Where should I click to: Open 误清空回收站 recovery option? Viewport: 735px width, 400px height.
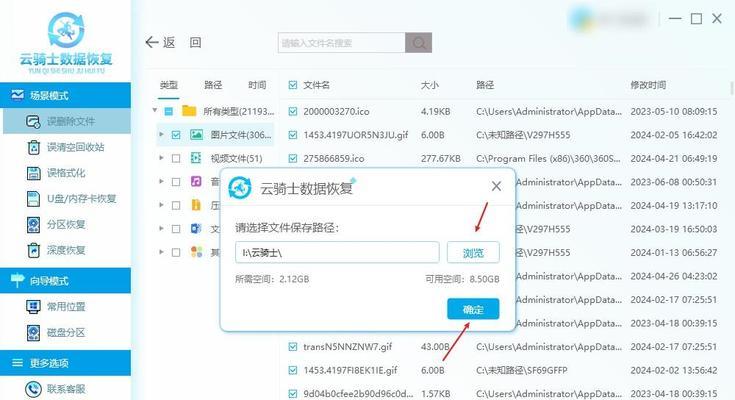67,147
